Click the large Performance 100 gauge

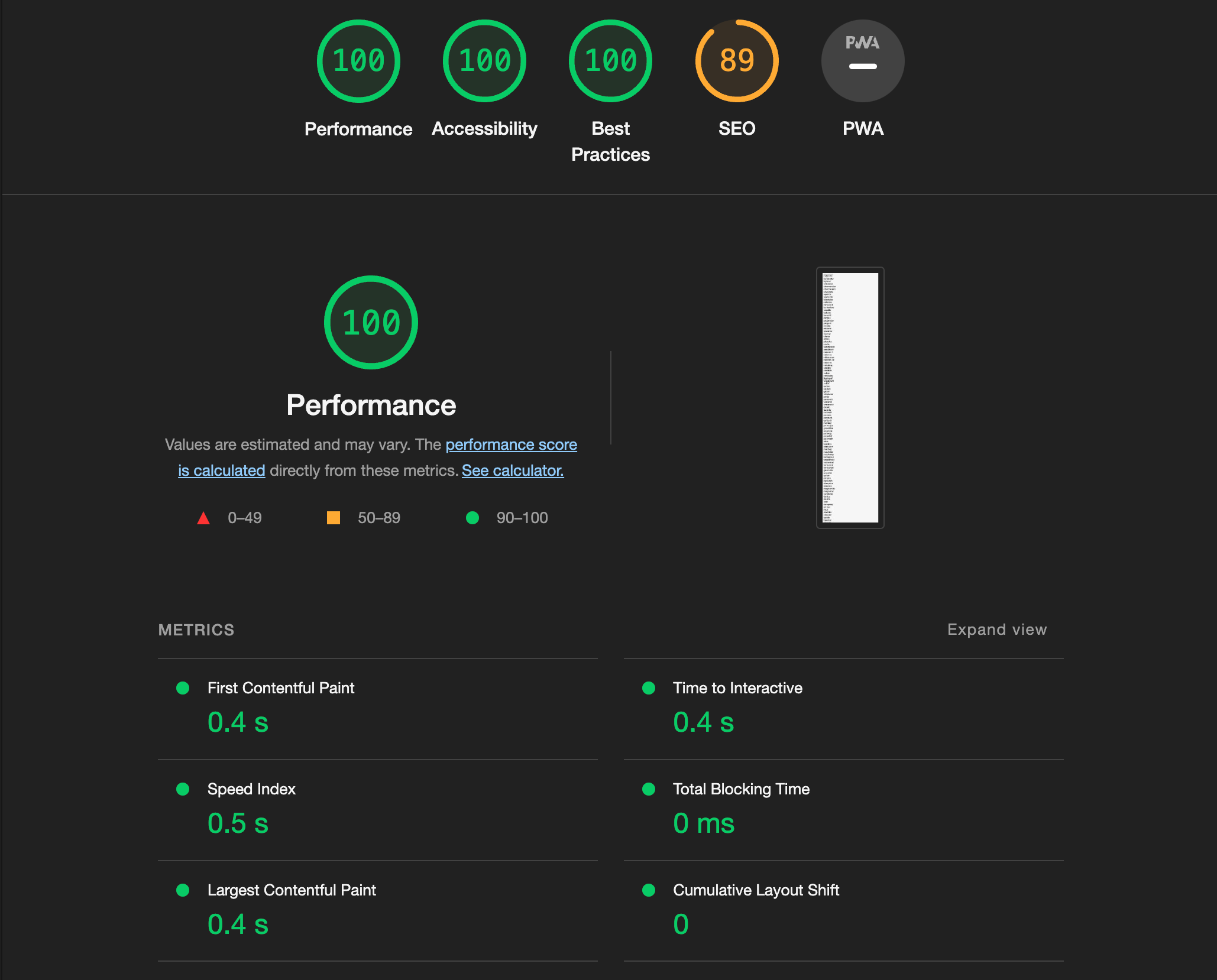[x=371, y=323]
